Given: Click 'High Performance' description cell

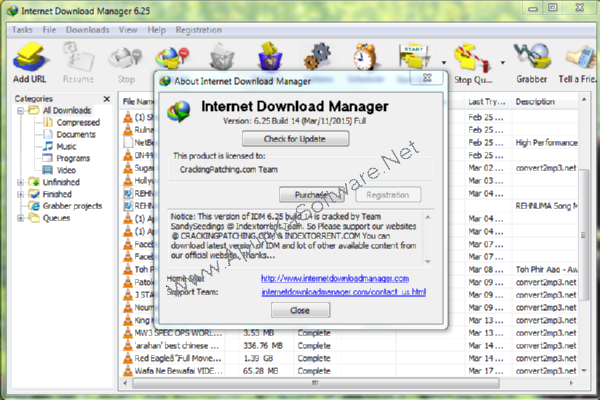Looking at the screenshot, I should point(546,143).
